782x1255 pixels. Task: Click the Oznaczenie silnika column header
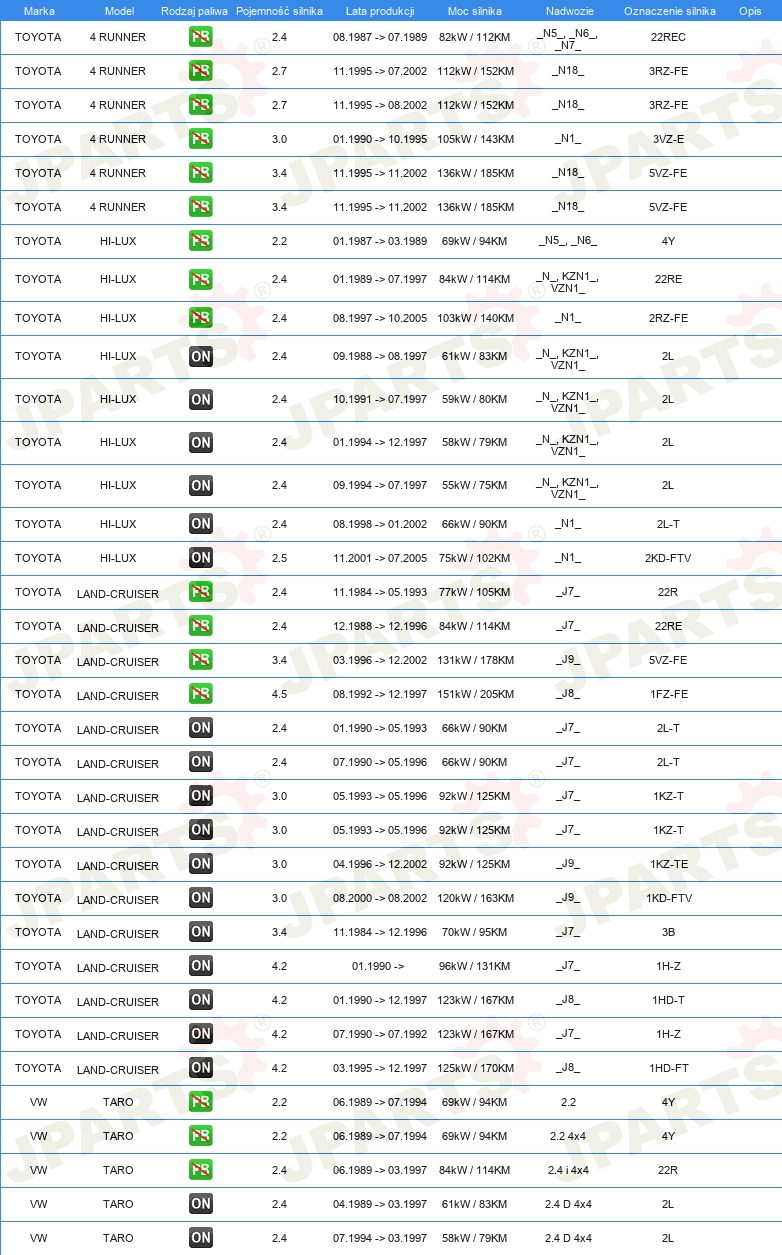click(x=669, y=10)
